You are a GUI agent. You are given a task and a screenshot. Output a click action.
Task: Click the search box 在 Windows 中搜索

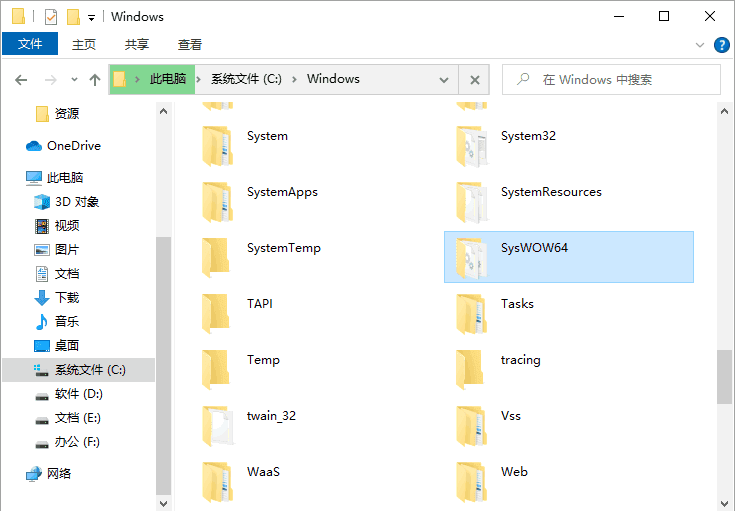[x=611, y=80]
